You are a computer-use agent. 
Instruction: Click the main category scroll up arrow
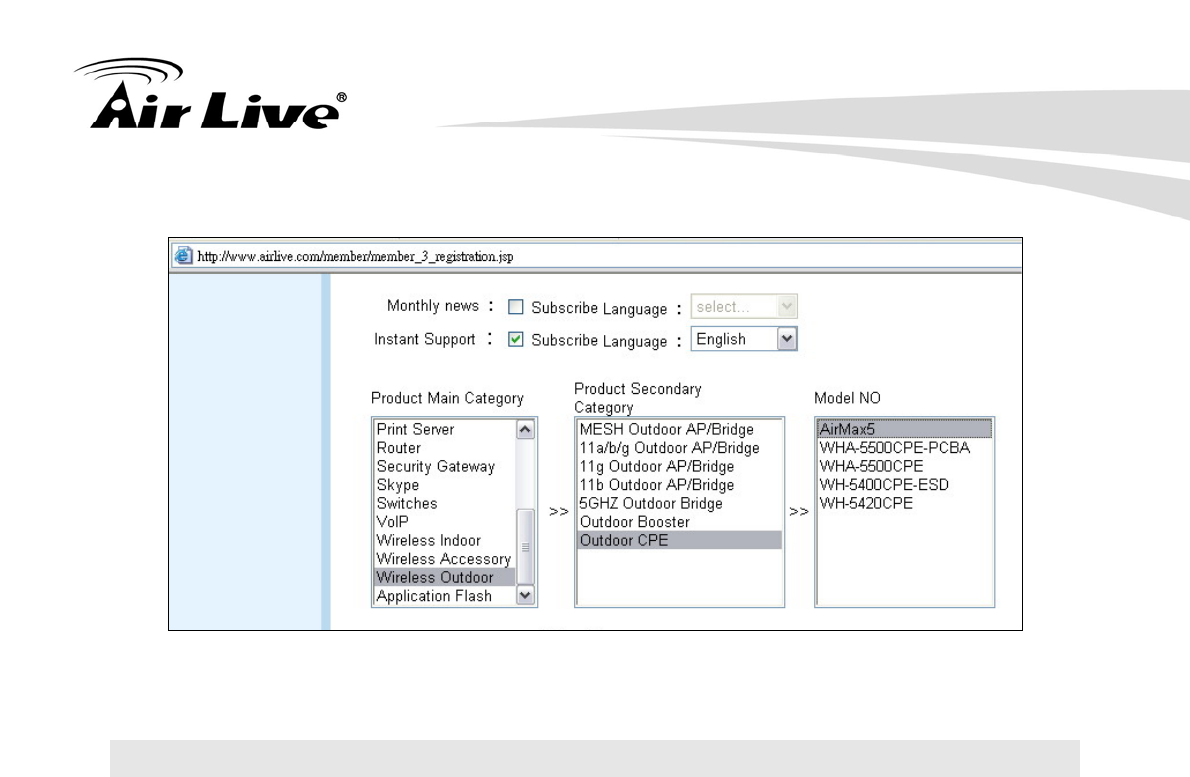[x=525, y=429]
